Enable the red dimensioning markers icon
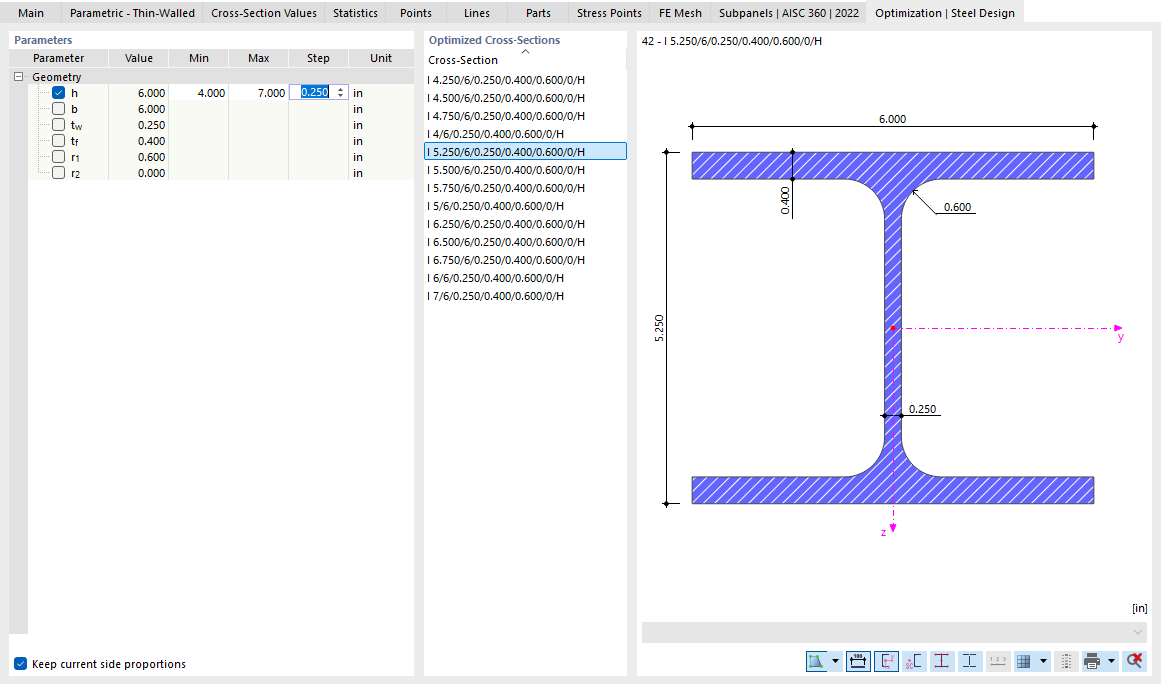The height and width of the screenshot is (684, 1161). (x=941, y=661)
